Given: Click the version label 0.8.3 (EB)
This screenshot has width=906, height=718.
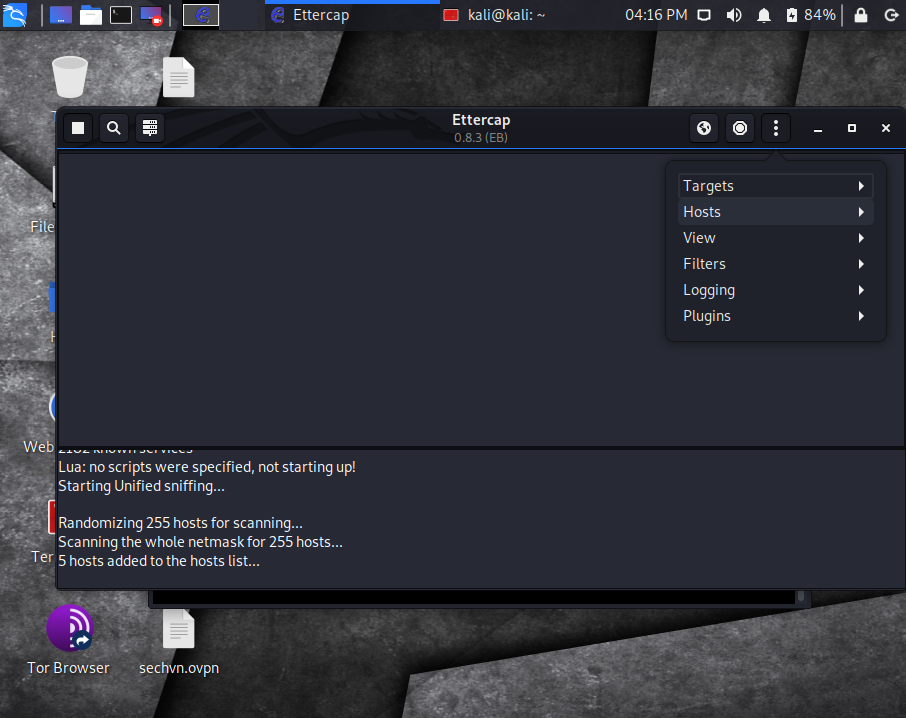Looking at the screenshot, I should (x=481, y=137).
